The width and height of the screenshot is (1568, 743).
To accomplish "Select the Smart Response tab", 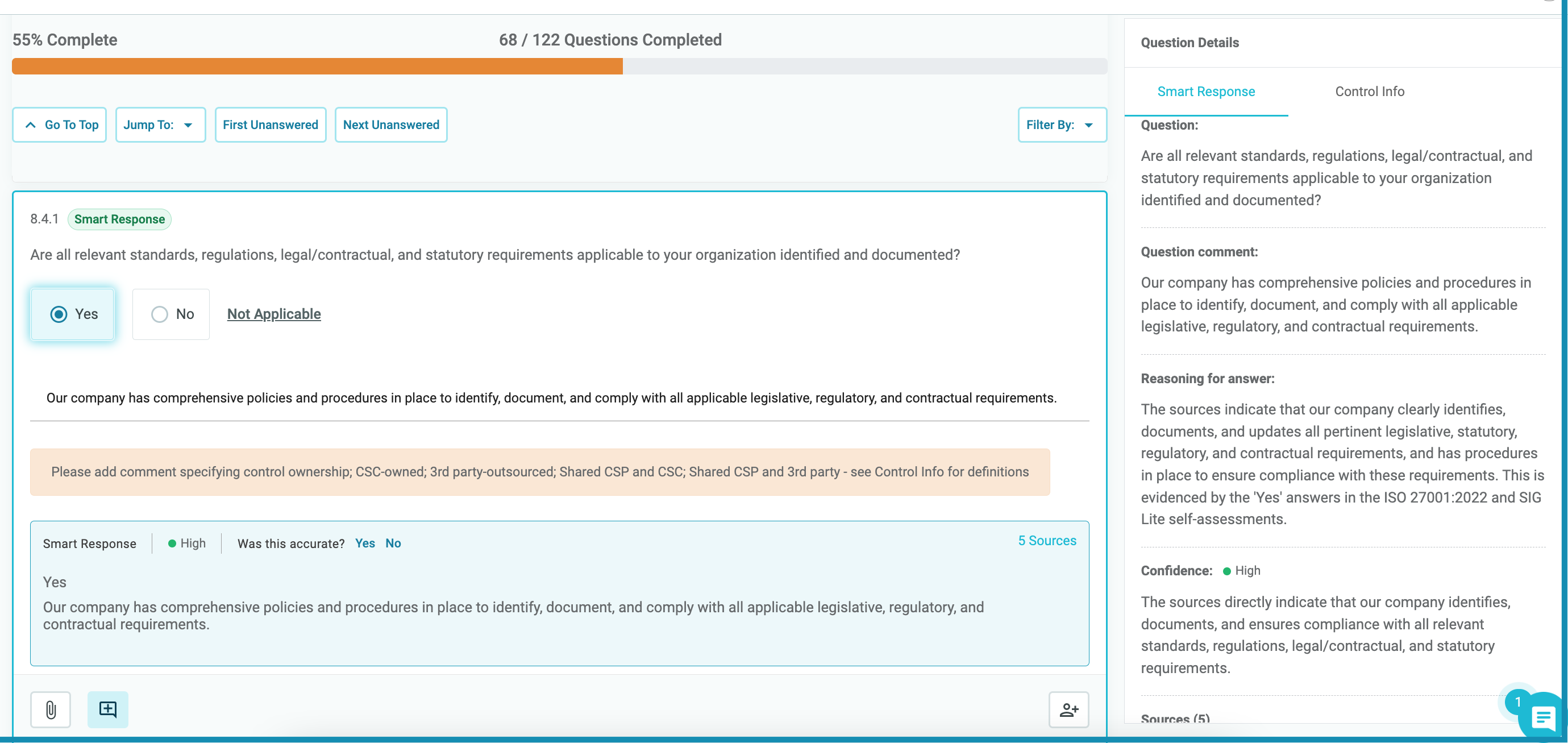I will click(x=1206, y=92).
